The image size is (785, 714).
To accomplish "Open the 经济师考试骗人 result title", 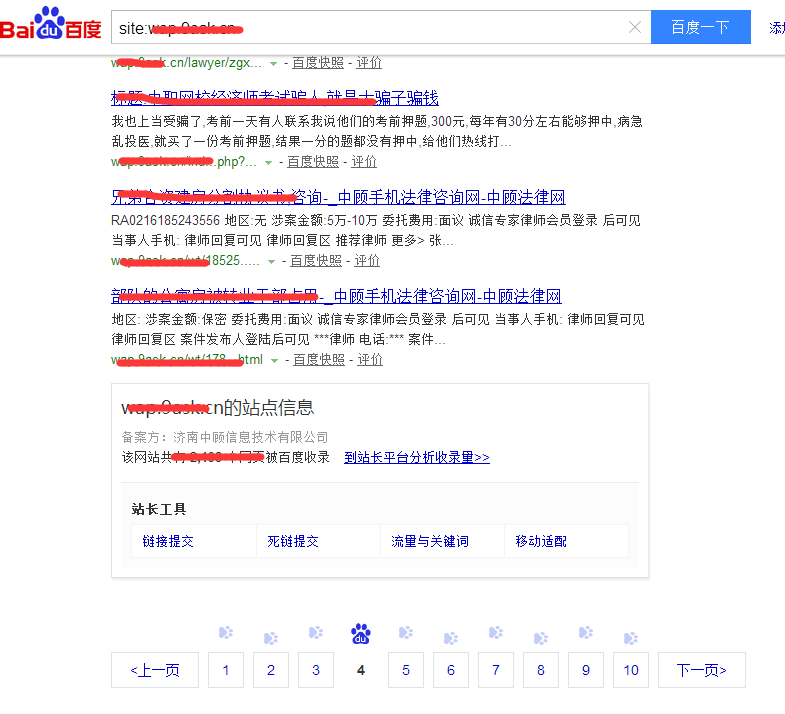I will [275, 98].
